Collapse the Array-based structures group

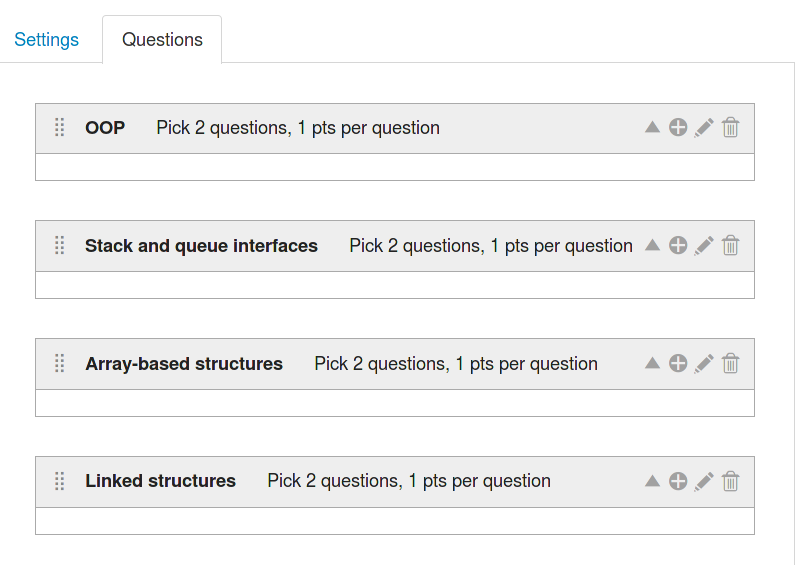click(652, 364)
